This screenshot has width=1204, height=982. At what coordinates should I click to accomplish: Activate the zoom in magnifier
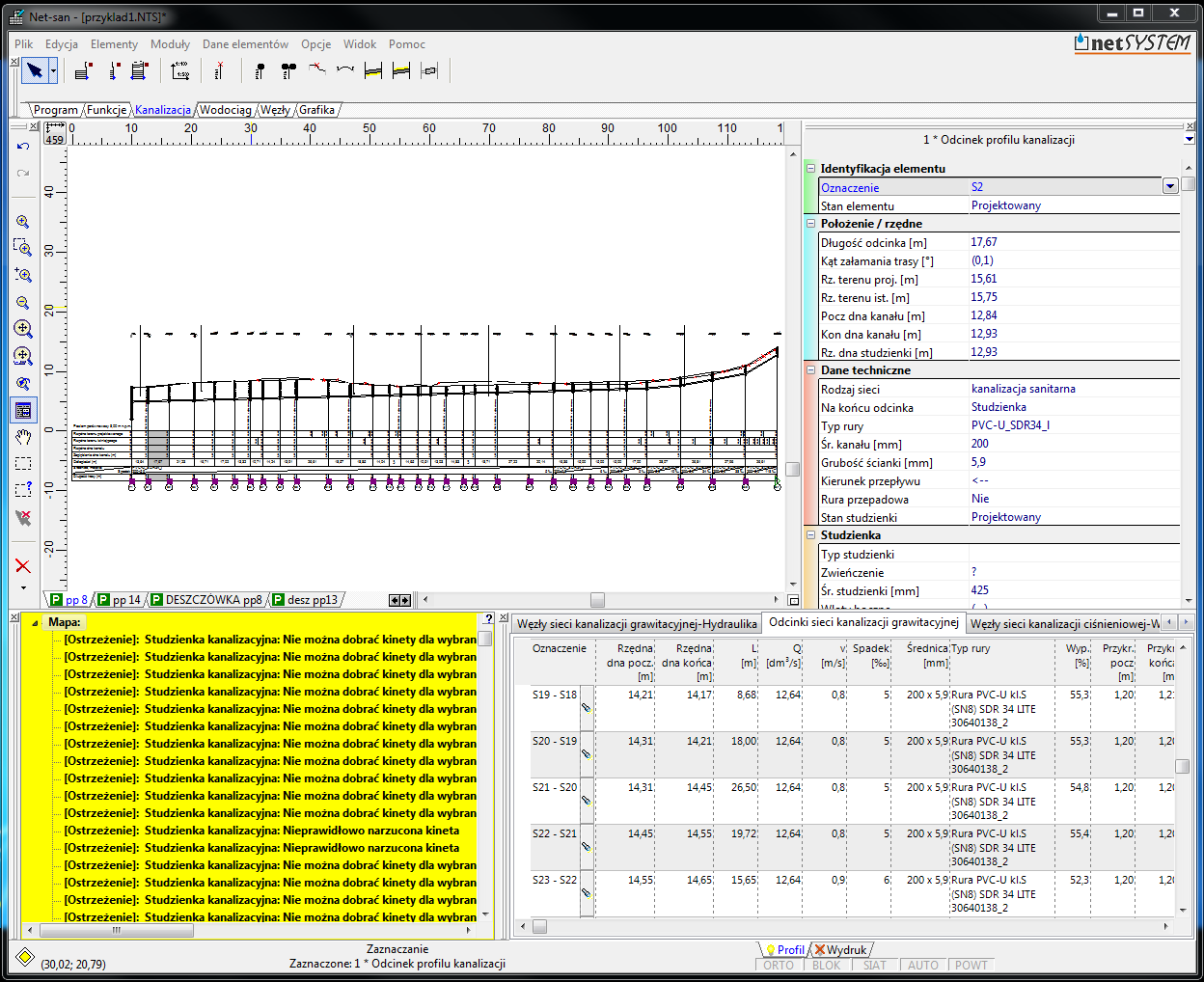click(x=23, y=222)
